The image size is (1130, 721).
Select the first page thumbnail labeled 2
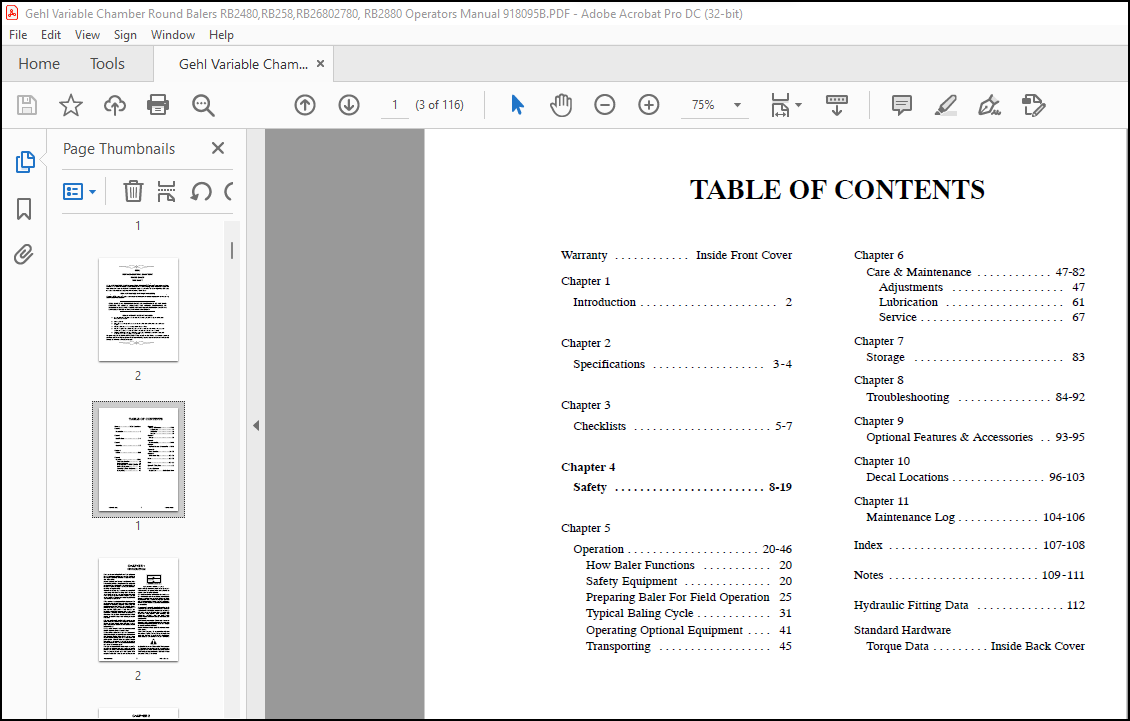[x=138, y=309]
